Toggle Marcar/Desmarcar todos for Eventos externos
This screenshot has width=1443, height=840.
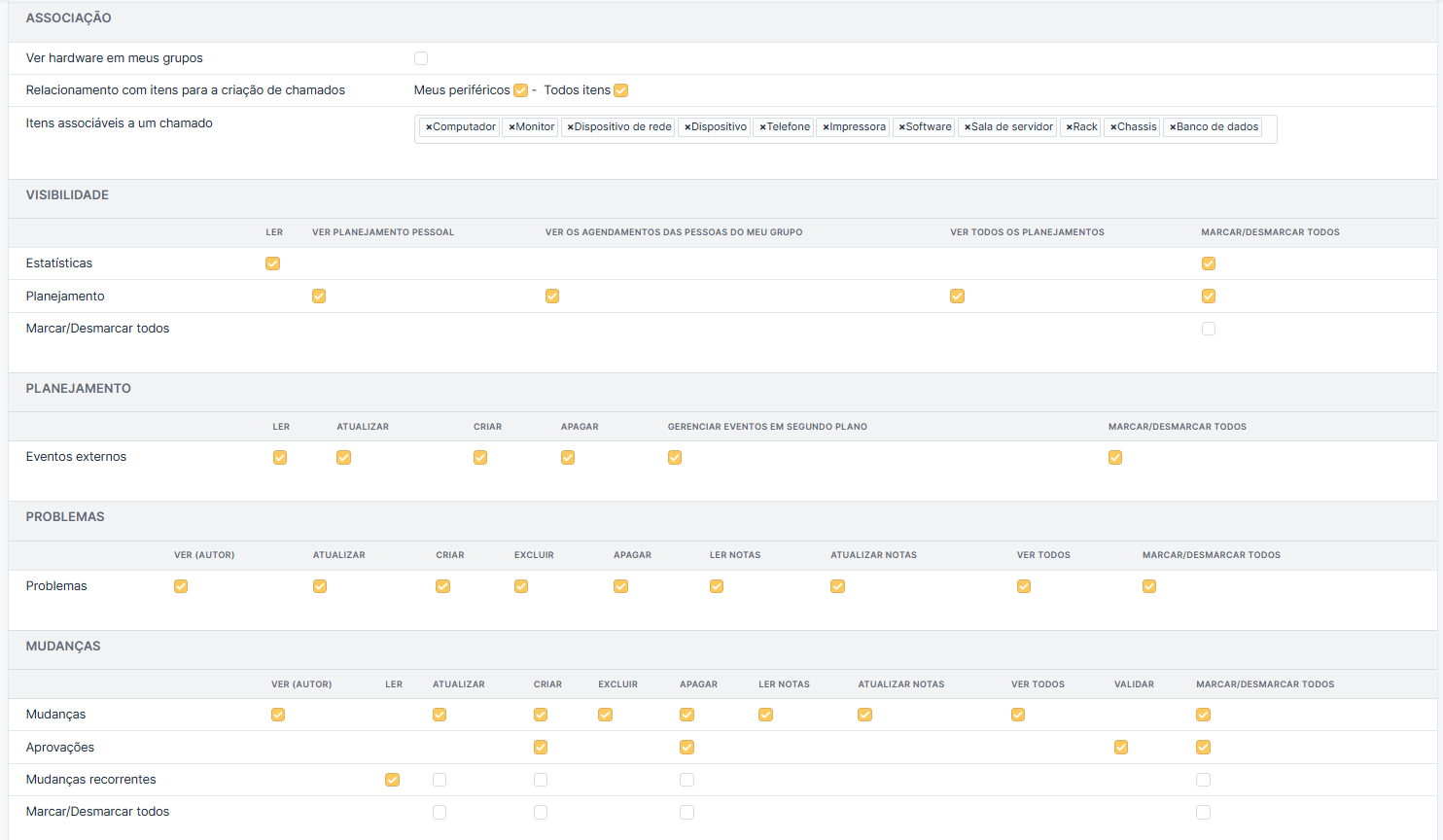click(1115, 458)
